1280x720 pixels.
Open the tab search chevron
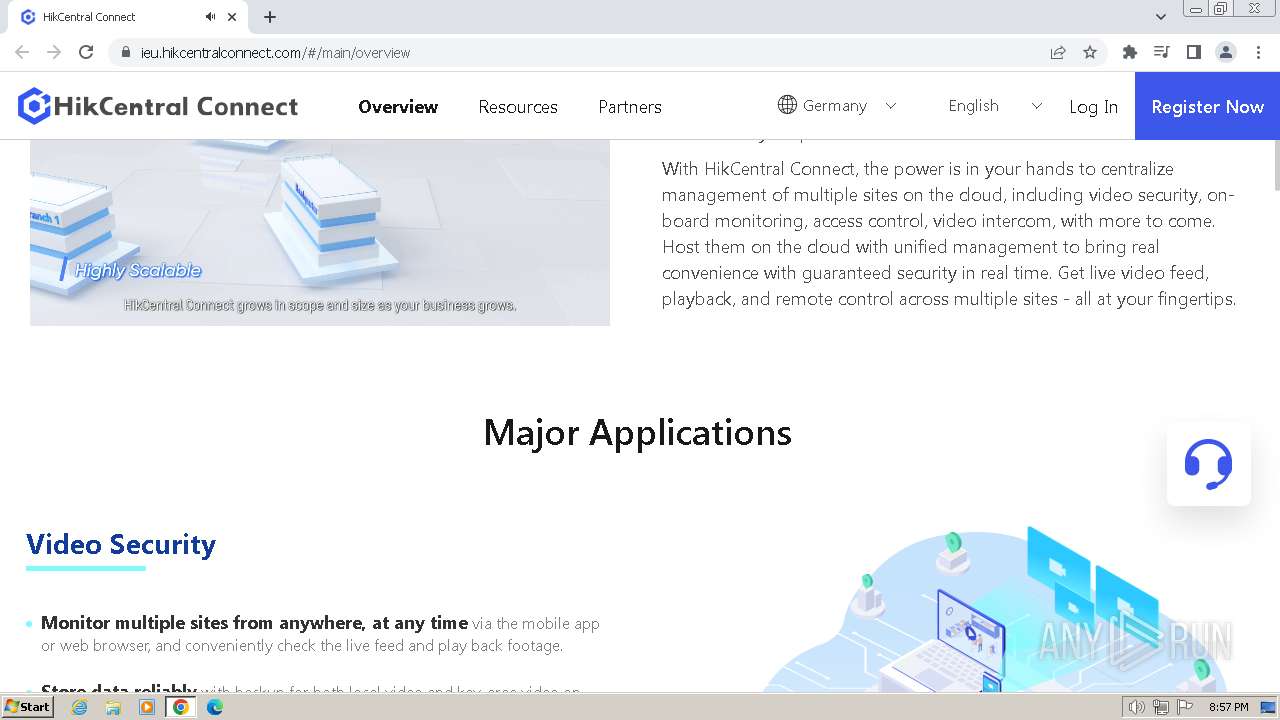tap(1161, 17)
